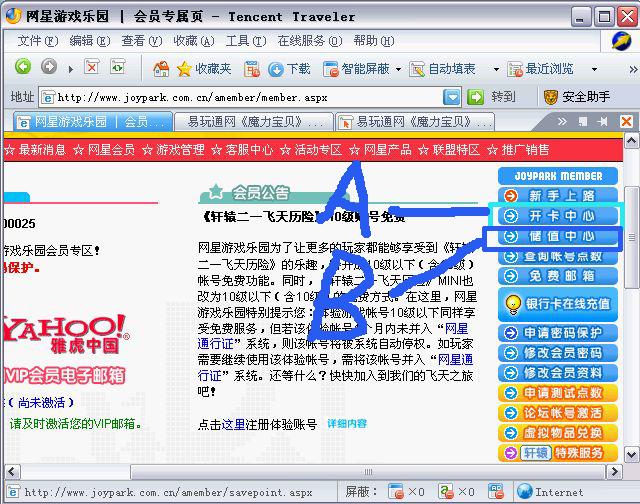Image resolution: width=640 pixels, height=504 pixels.
Task: Stop loading with the red X icon
Action: point(92,66)
